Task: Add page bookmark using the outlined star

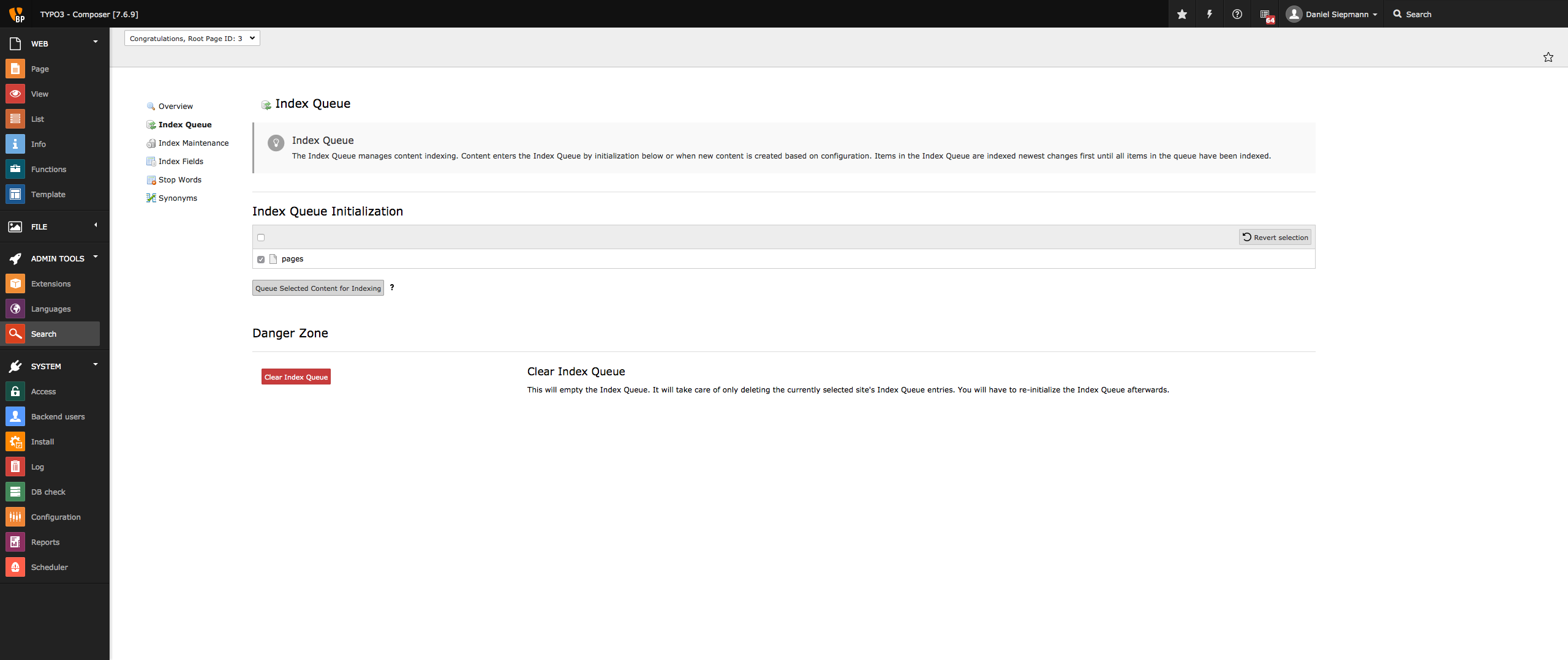Action: coord(1548,57)
